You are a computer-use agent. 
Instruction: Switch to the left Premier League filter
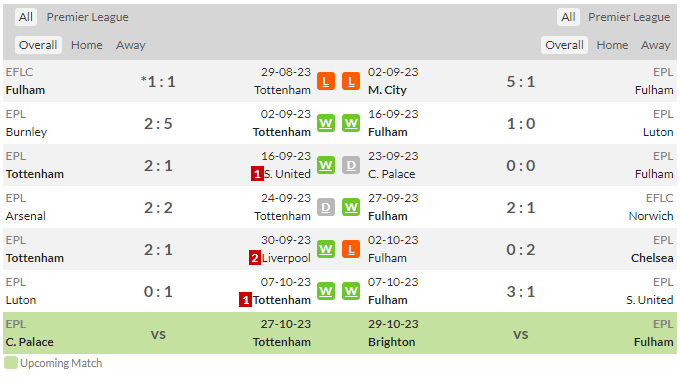(x=88, y=17)
